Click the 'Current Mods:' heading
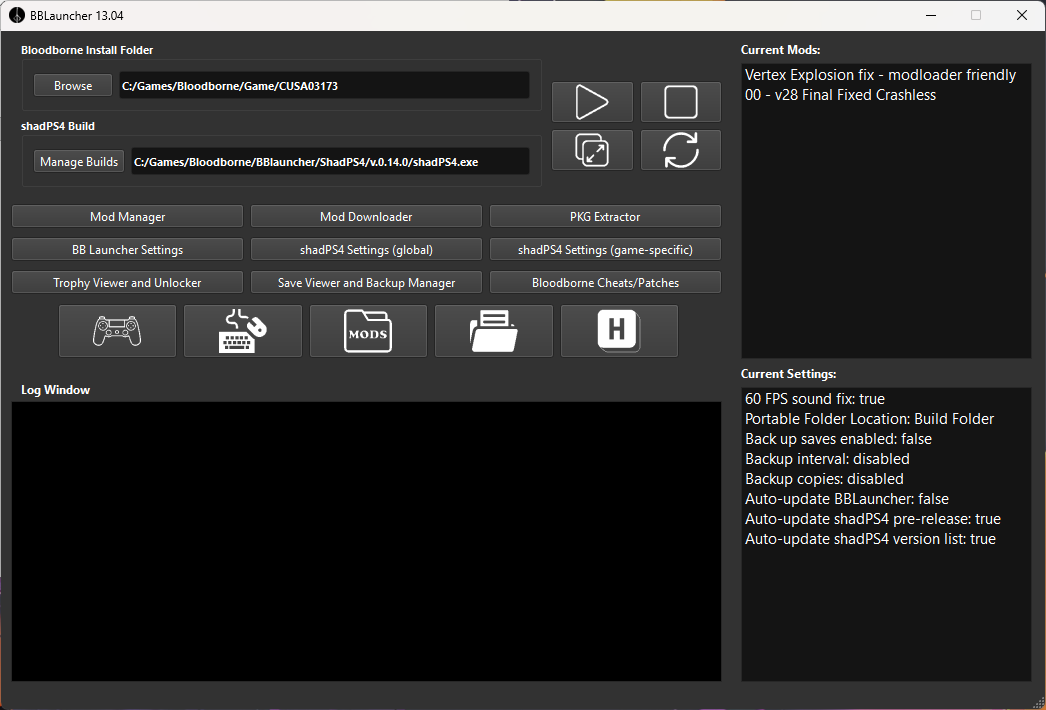Viewport: 1046px width, 710px height. [x=780, y=50]
